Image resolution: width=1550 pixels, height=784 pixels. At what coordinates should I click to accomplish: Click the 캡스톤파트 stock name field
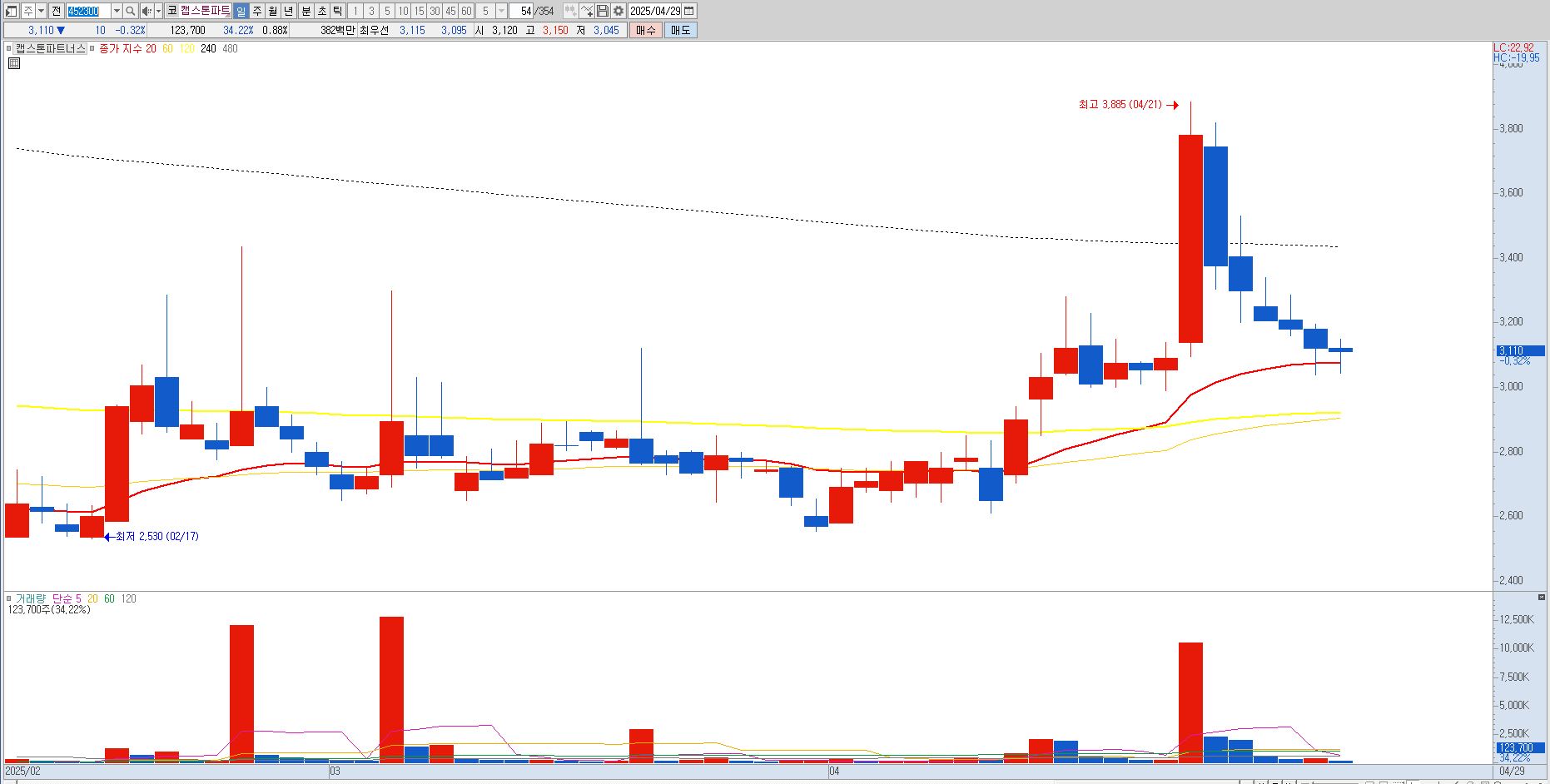pyautogui.click(x=205, y=11)
